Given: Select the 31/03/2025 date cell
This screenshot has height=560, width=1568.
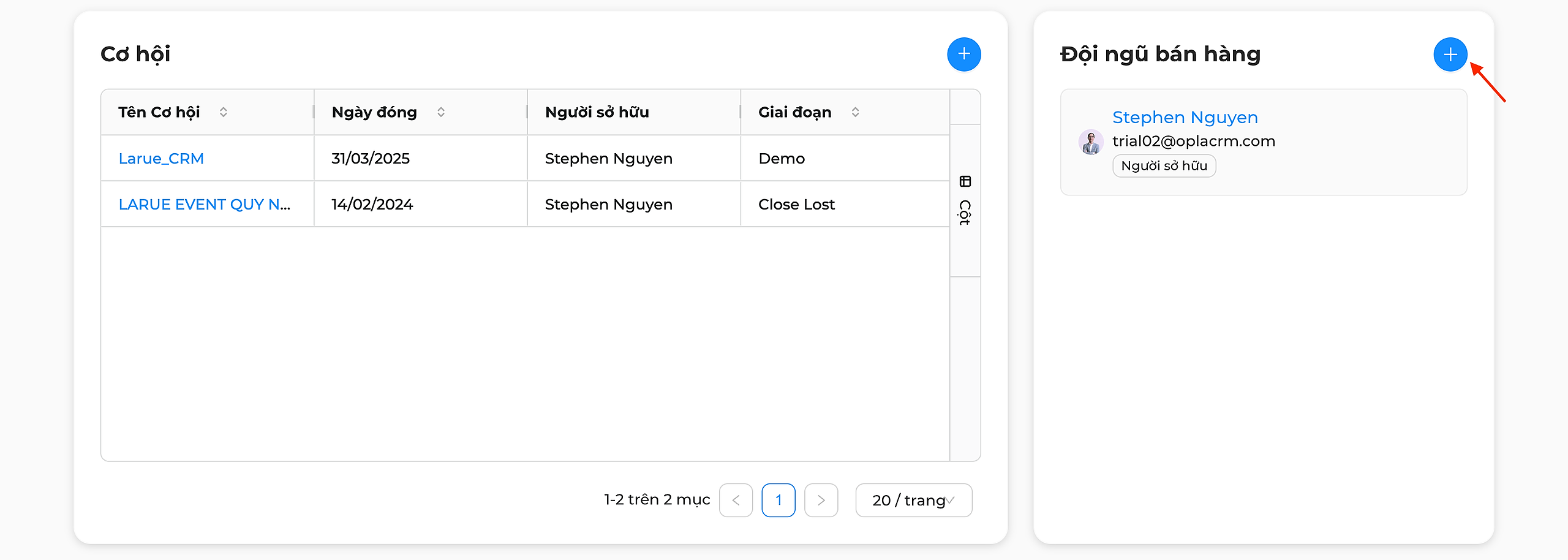Looking at the screenshot, I should point(421,159).
